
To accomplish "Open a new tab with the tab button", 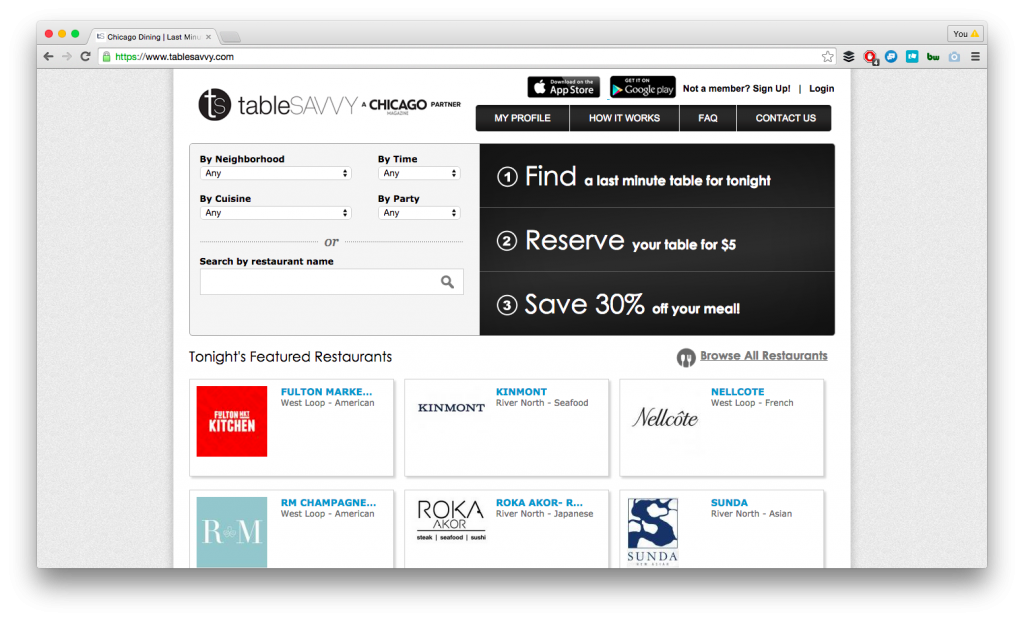I will [229, 37].
